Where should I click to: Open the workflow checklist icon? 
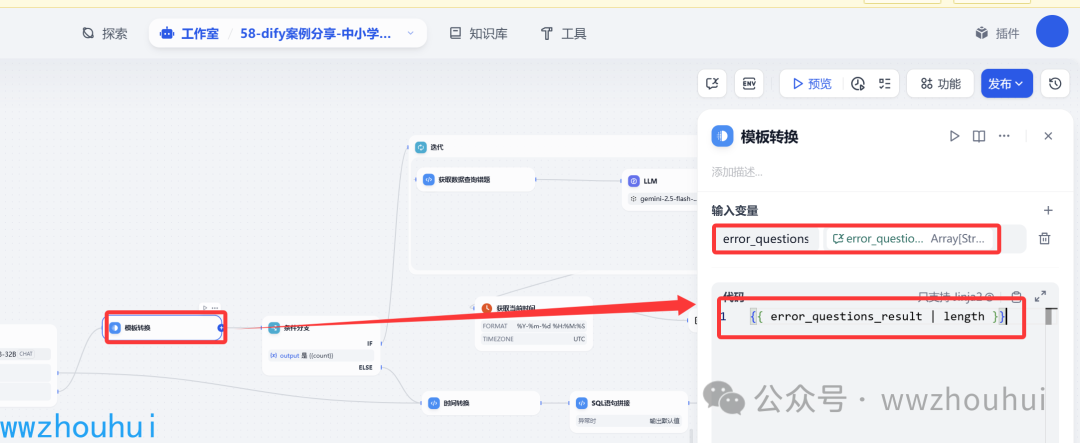point(885,83)
